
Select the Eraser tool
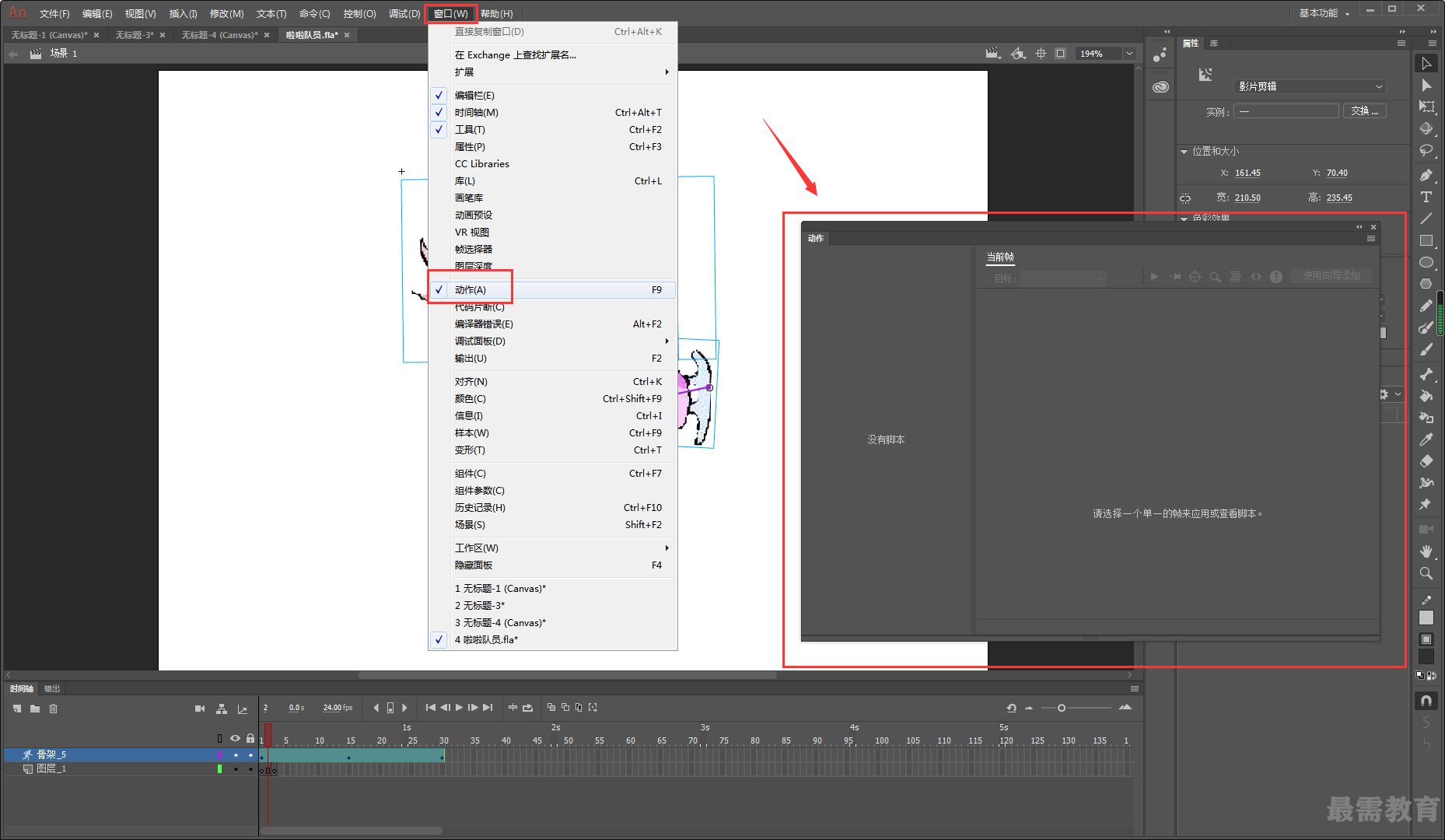click(1426, 461)
